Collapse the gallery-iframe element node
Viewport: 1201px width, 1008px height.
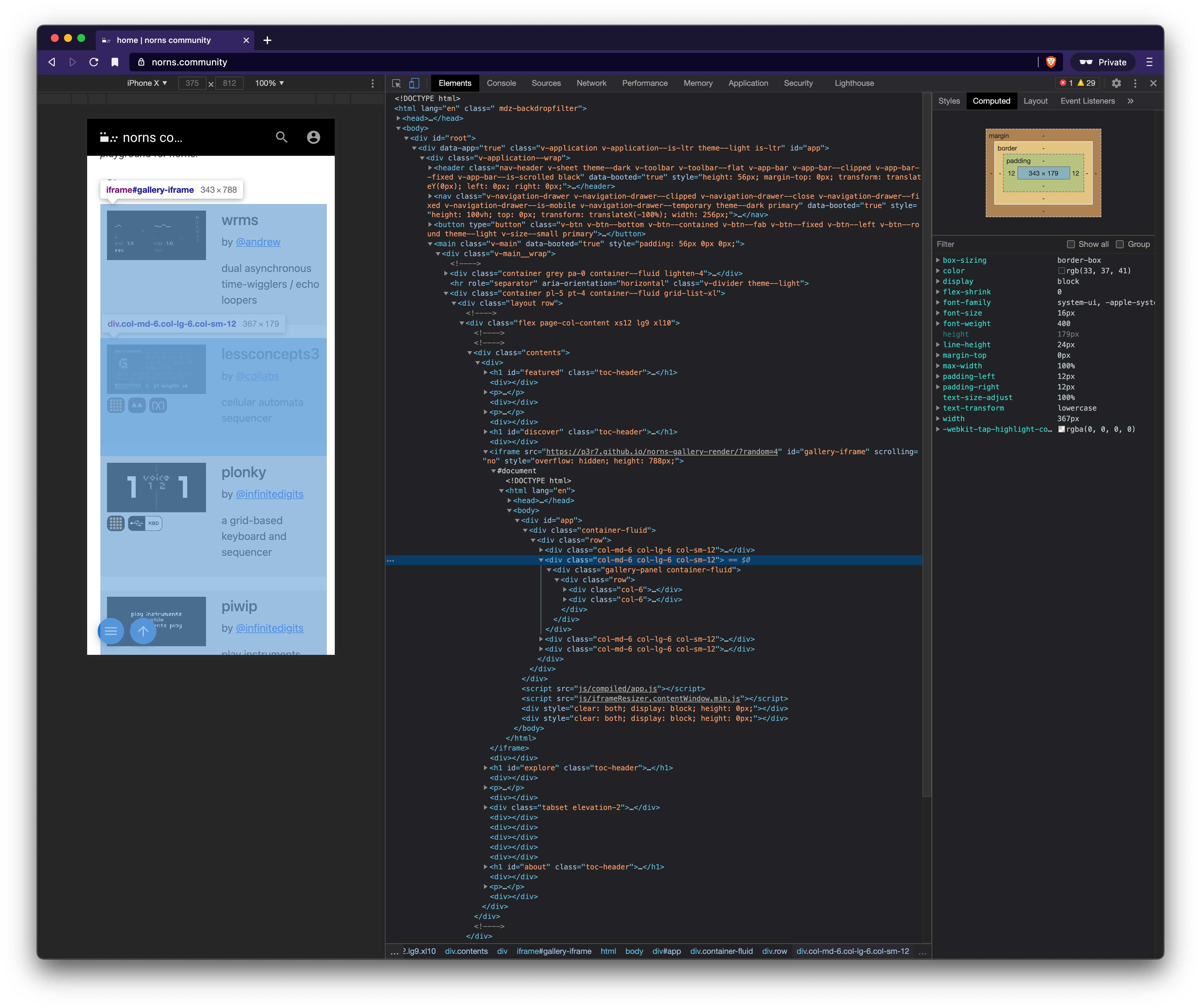click(486, 452)
